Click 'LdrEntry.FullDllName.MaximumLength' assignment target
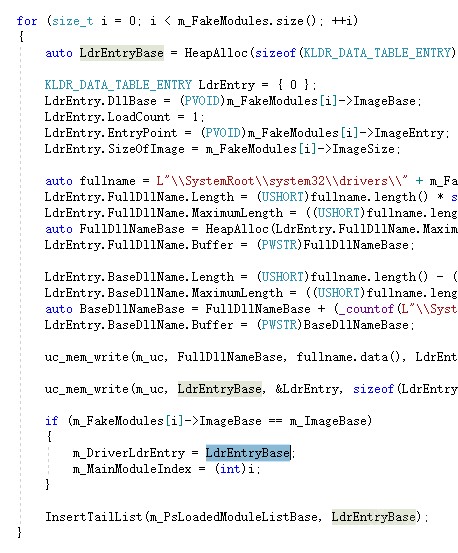Viewport: 458px width, 553px height. pos(164,213)
